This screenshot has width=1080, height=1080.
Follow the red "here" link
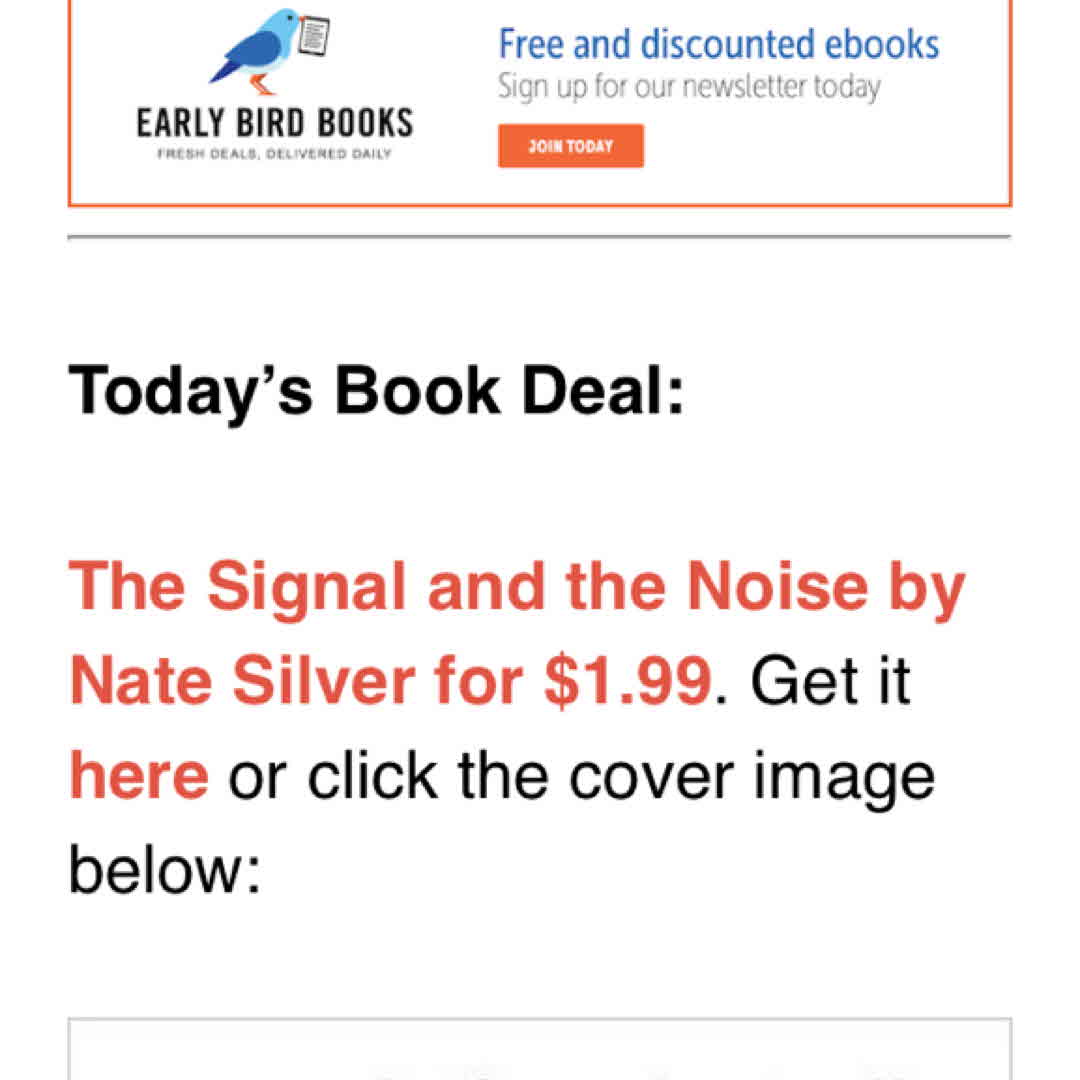(x=139, y=775)
